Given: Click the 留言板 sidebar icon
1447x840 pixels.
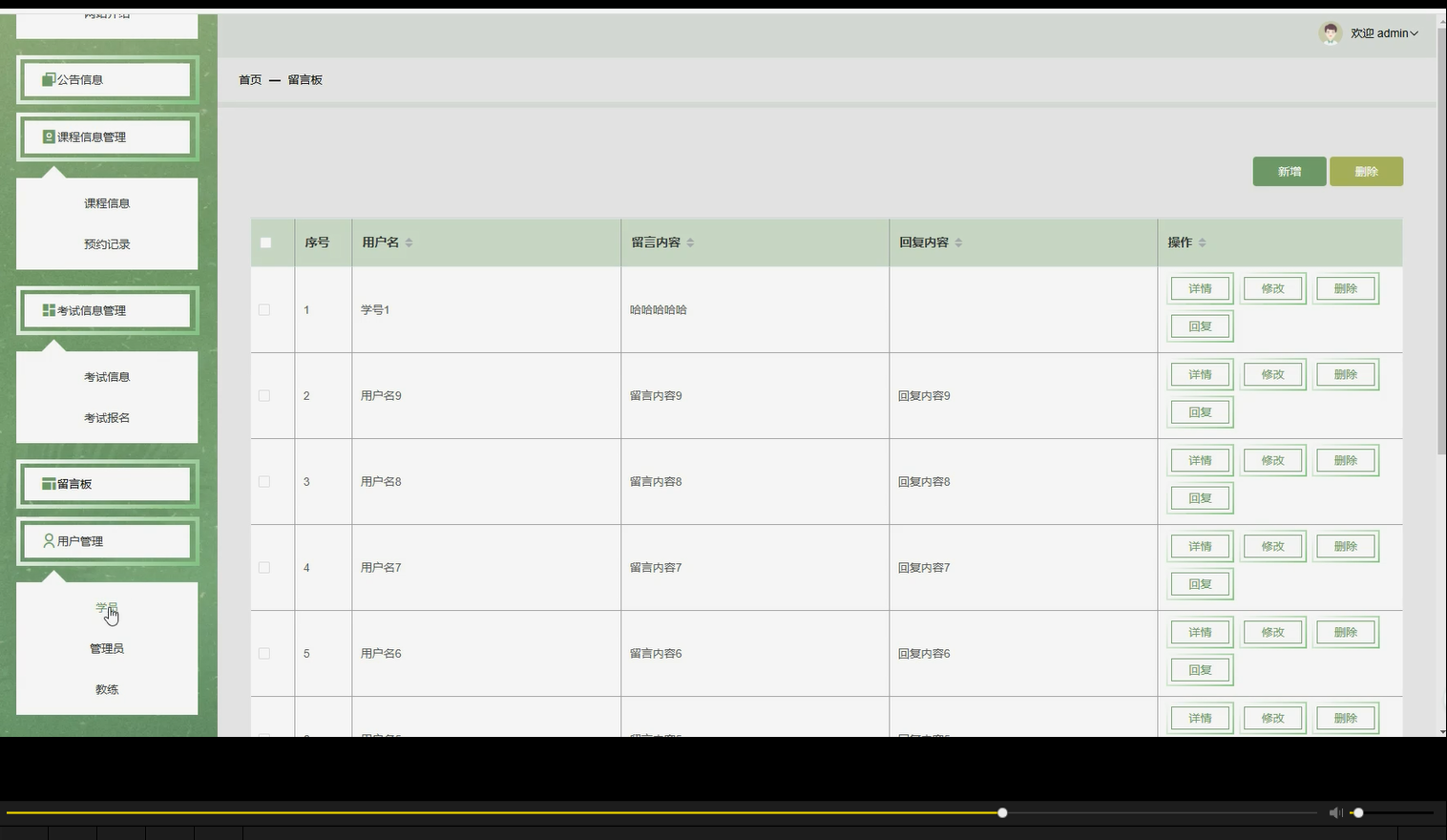Looking at the screenshot, I should click(x=49, y=484).
